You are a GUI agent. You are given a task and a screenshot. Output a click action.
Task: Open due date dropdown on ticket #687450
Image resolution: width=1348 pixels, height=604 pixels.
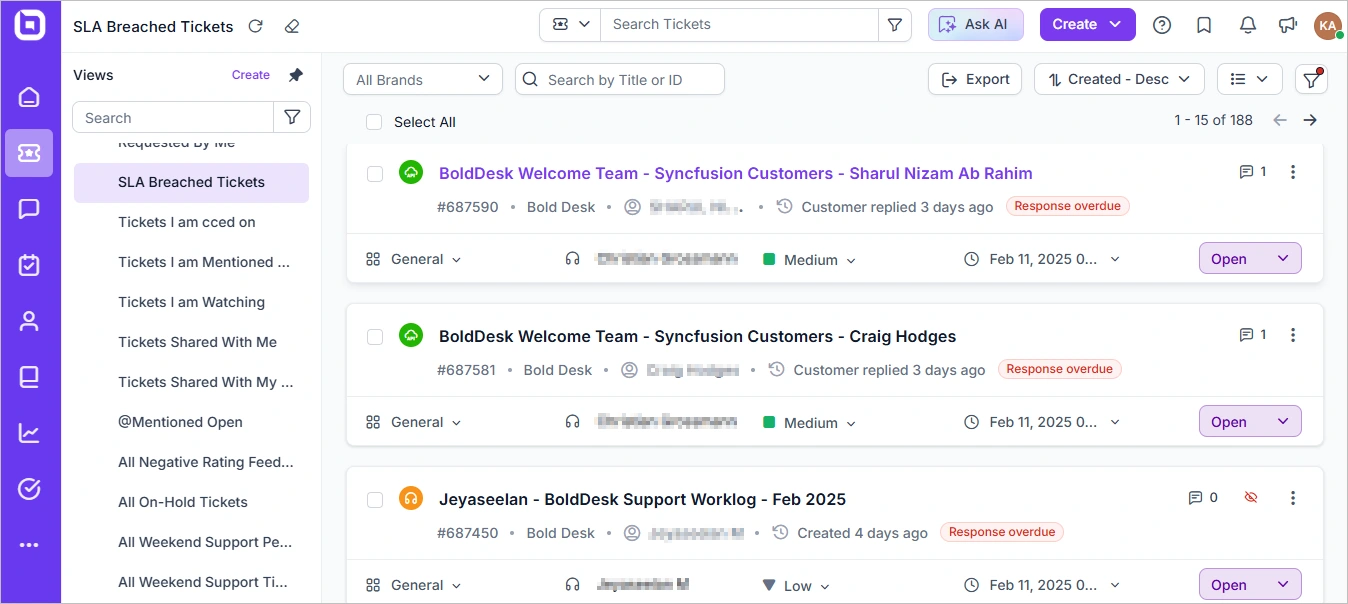[x=1042, y=586]
